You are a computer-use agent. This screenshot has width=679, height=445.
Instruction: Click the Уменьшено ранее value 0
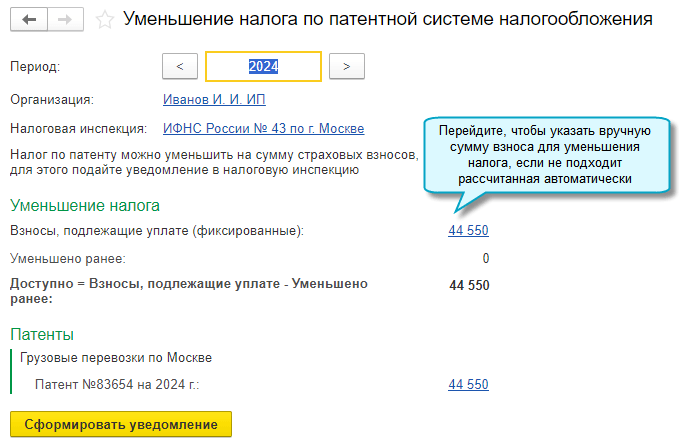coord(485,258)
